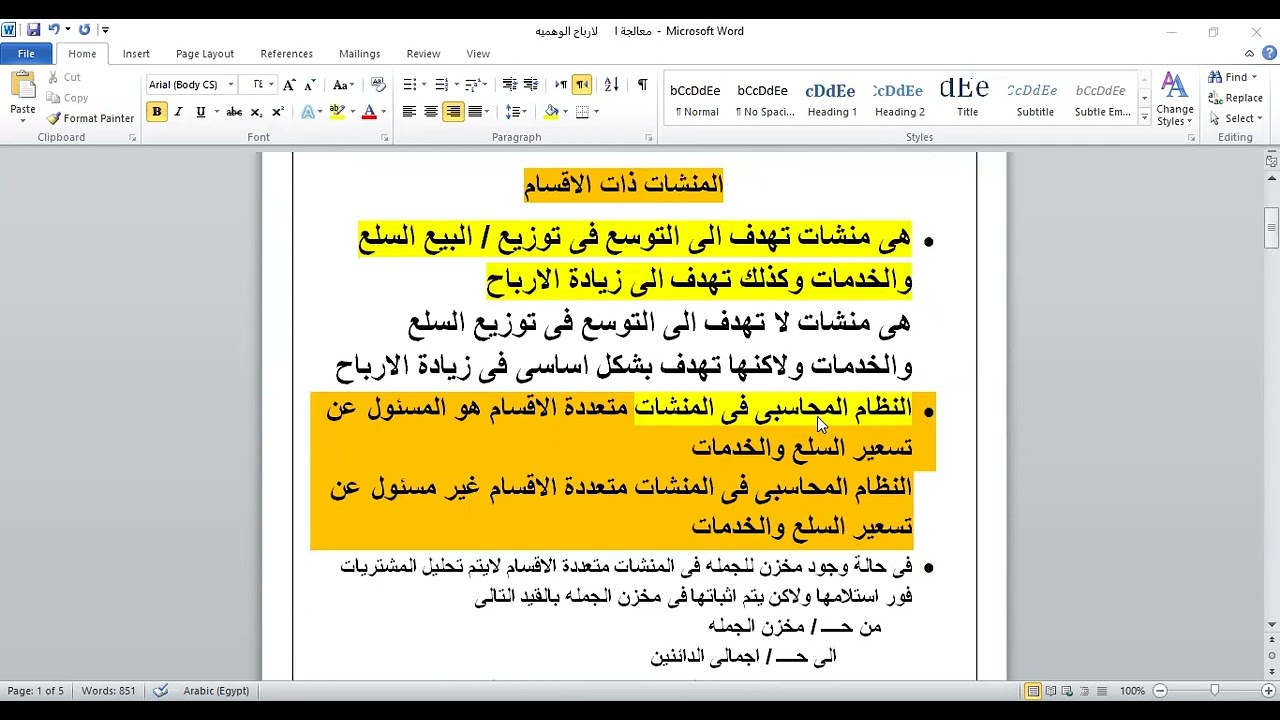Set left-to-right text direction

561,85
